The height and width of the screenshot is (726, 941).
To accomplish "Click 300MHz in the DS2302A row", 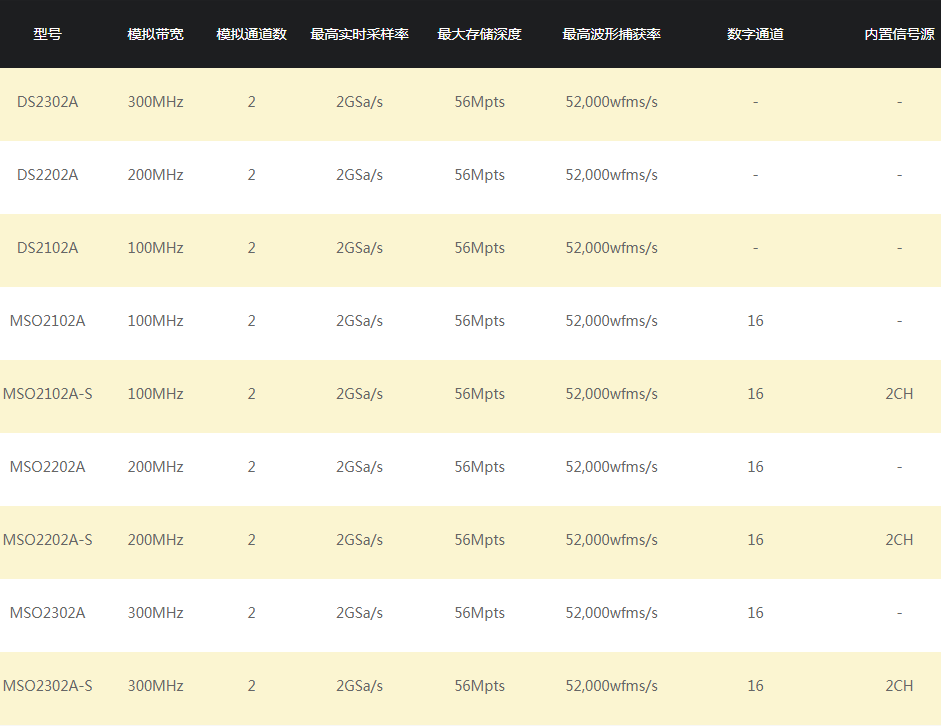I will (x=155, y=102).
